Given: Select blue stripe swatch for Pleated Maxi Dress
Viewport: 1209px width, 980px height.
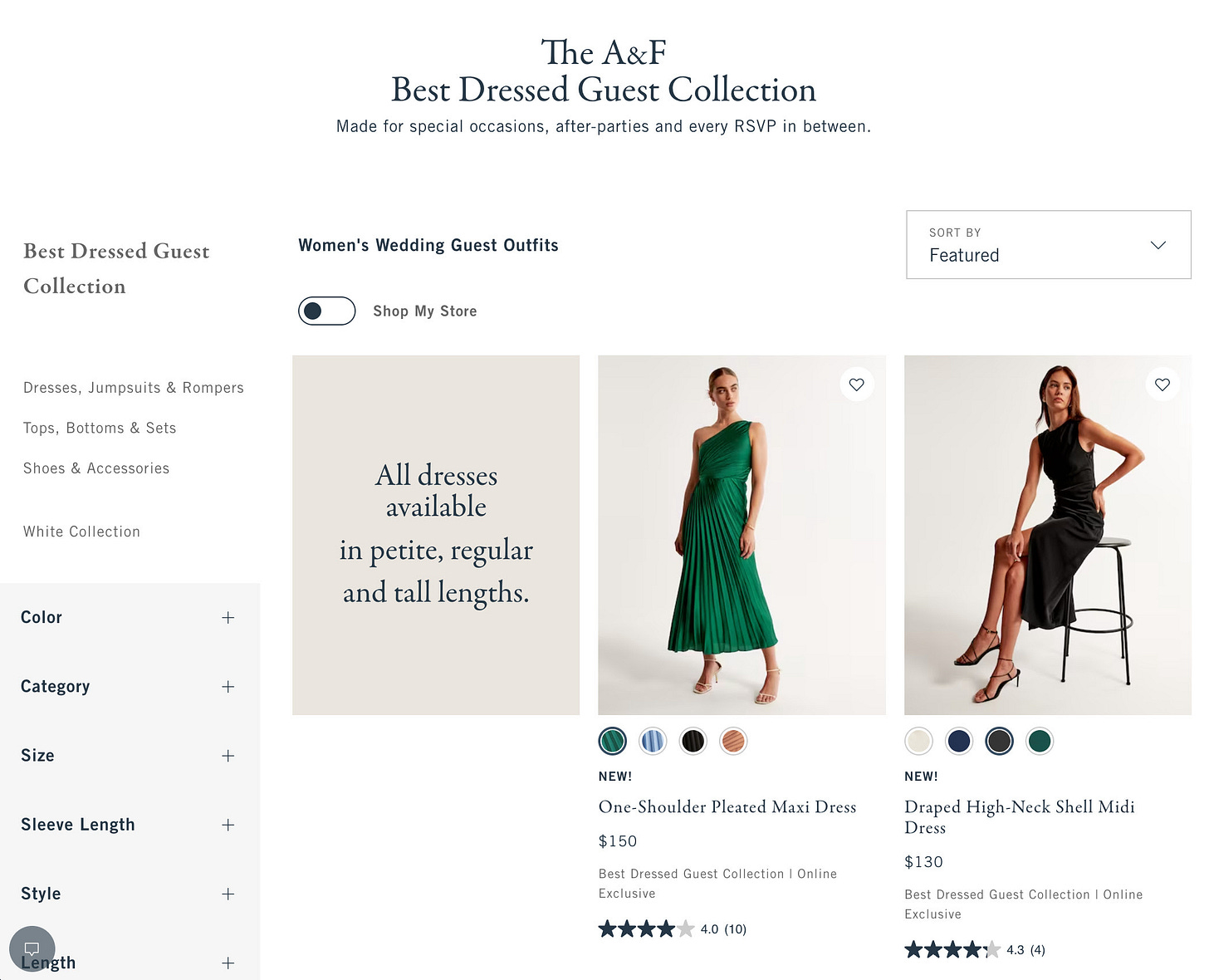Looking at the screenshot, I should (x=653, y=741).
